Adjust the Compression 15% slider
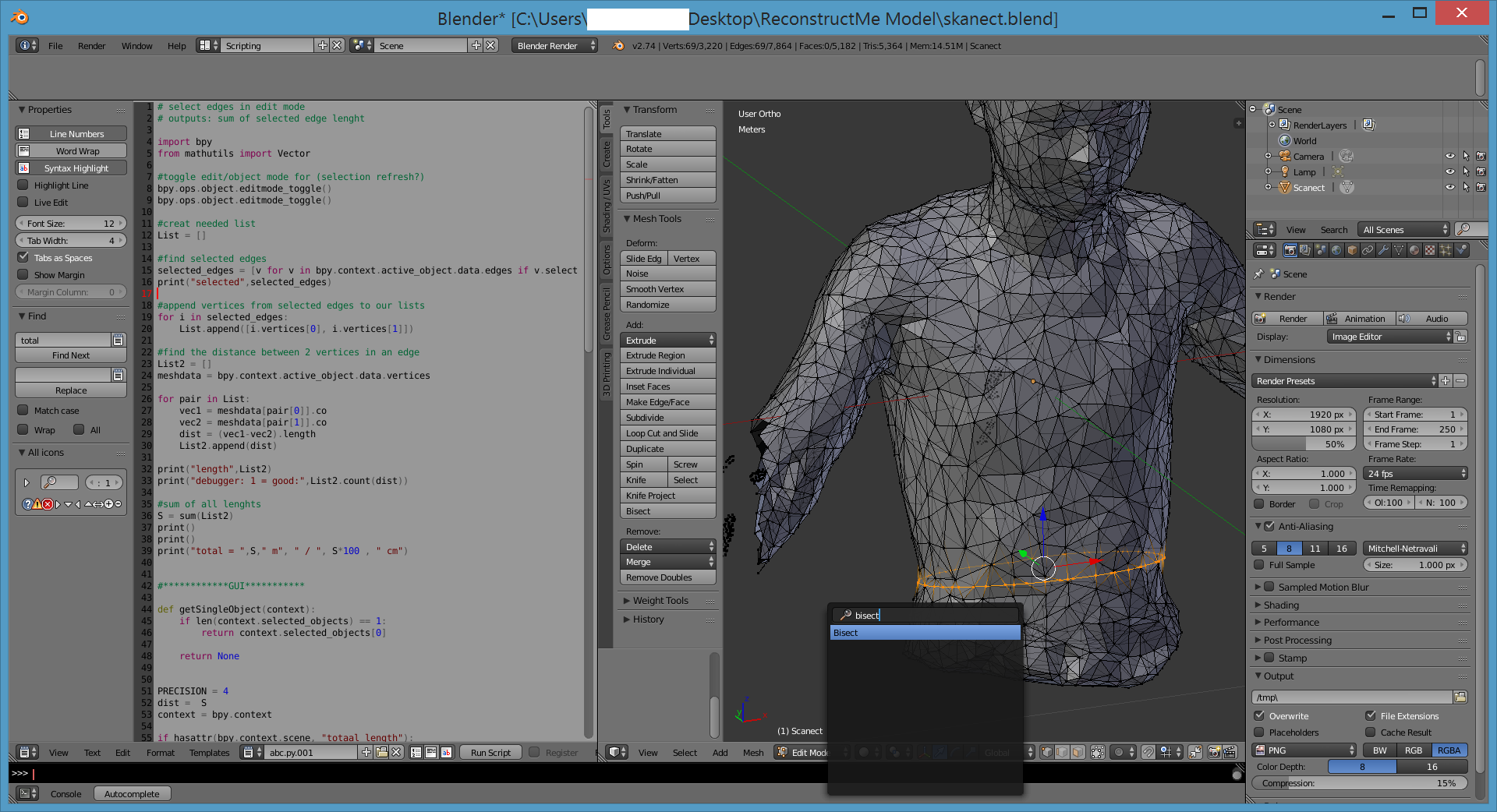Viewport: 1497px width, 812px height. (x=1359, y=782)
